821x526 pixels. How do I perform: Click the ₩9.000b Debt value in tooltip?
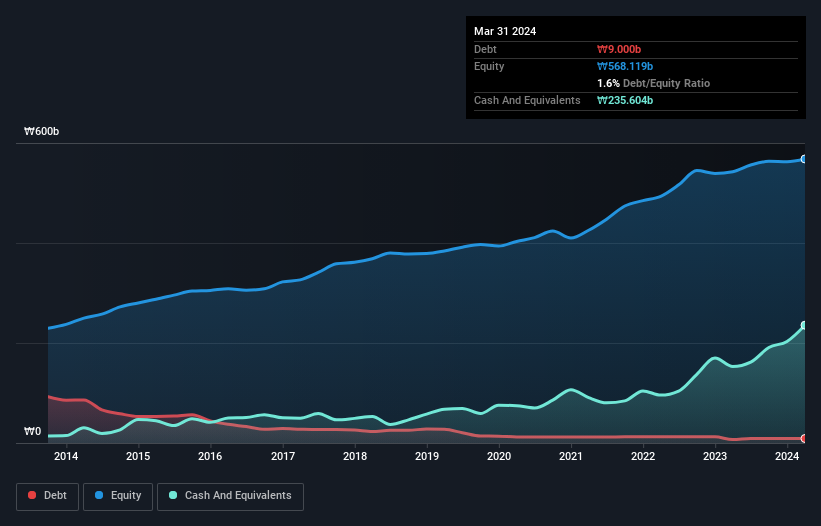(620, 49)
